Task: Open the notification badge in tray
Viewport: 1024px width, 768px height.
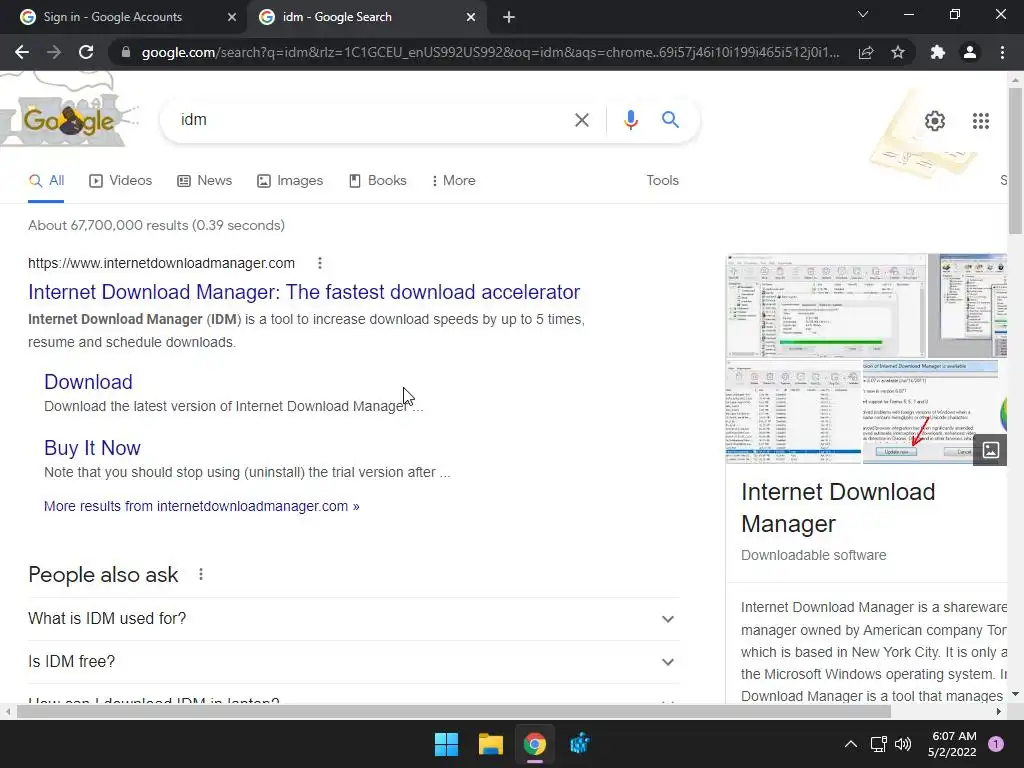Action: tap(996, 744)
